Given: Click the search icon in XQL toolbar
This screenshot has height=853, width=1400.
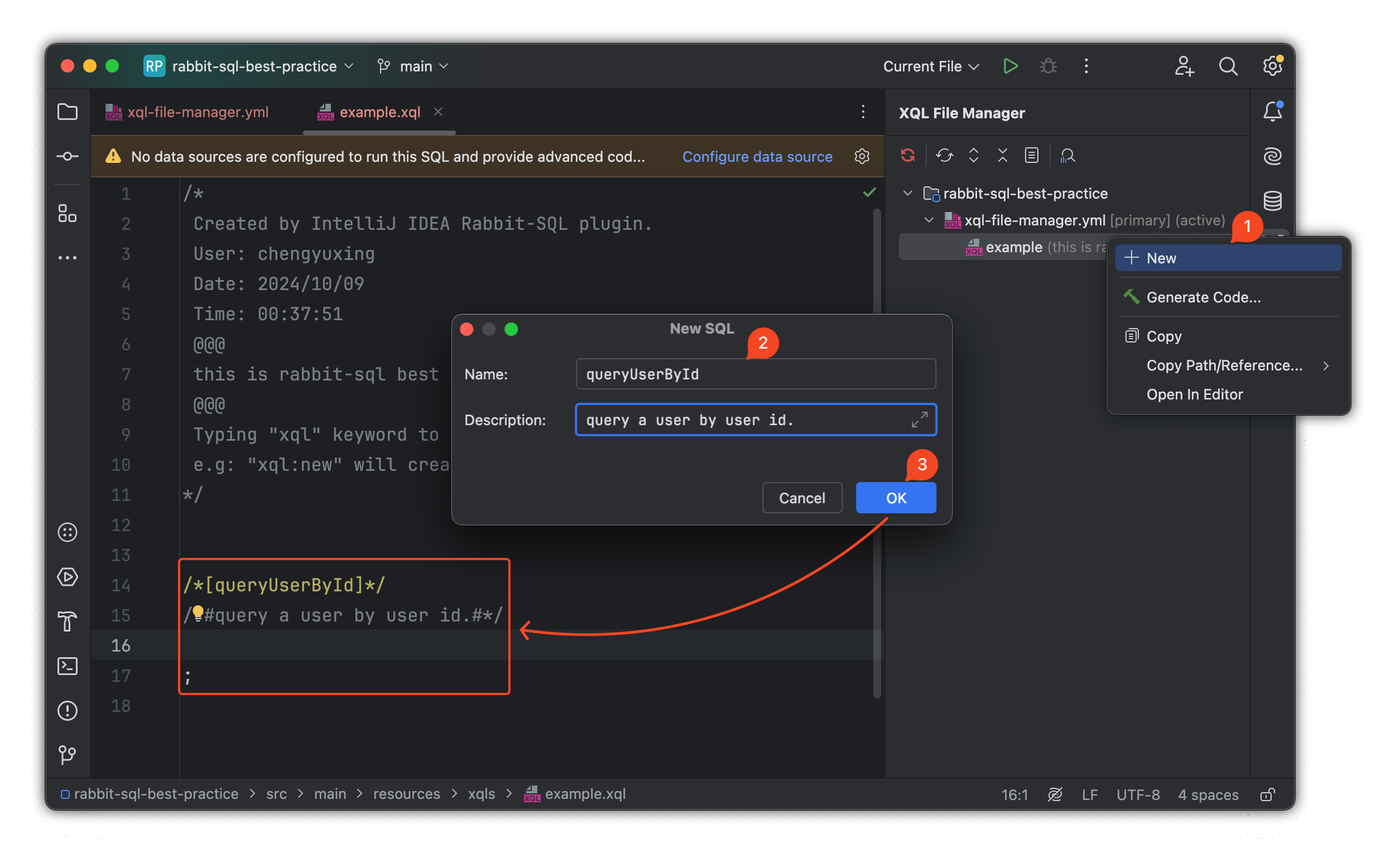Looking at the screenshot, I should pyautogui.click(x=1067, y=155).
